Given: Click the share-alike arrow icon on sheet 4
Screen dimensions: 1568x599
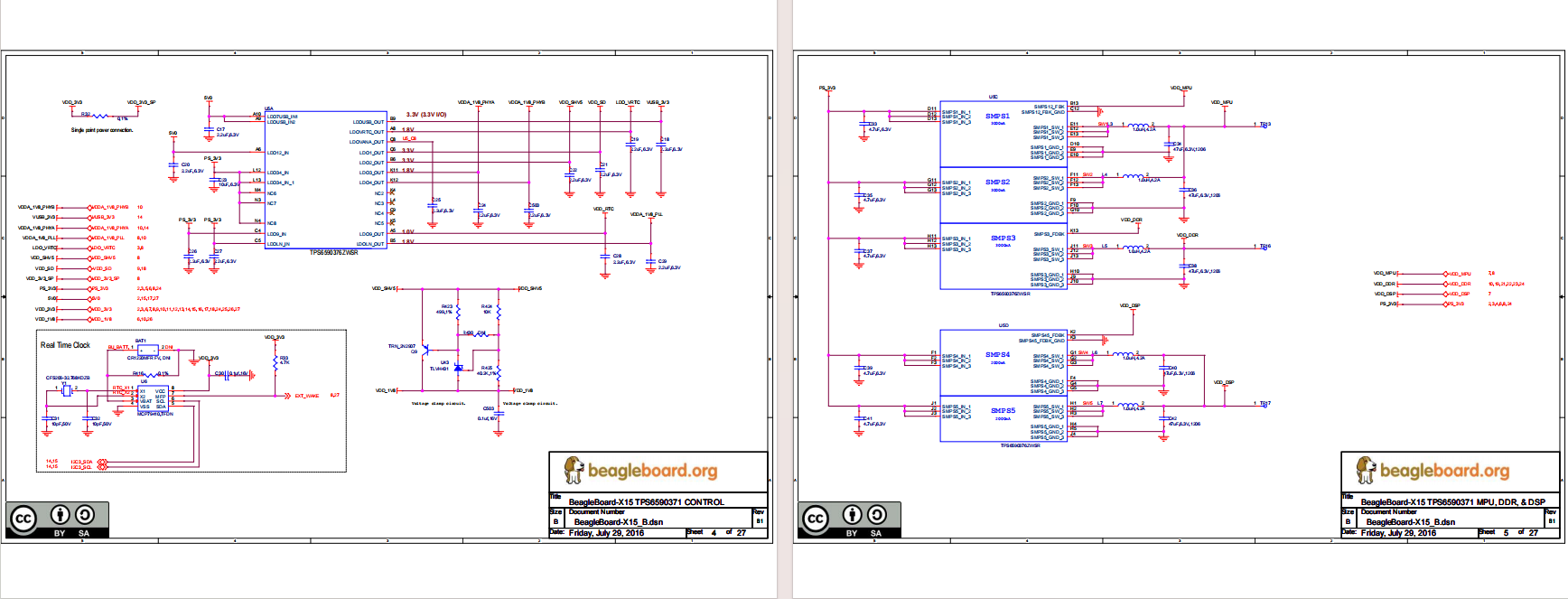Looking at the screenshot, I should (84, 515).
